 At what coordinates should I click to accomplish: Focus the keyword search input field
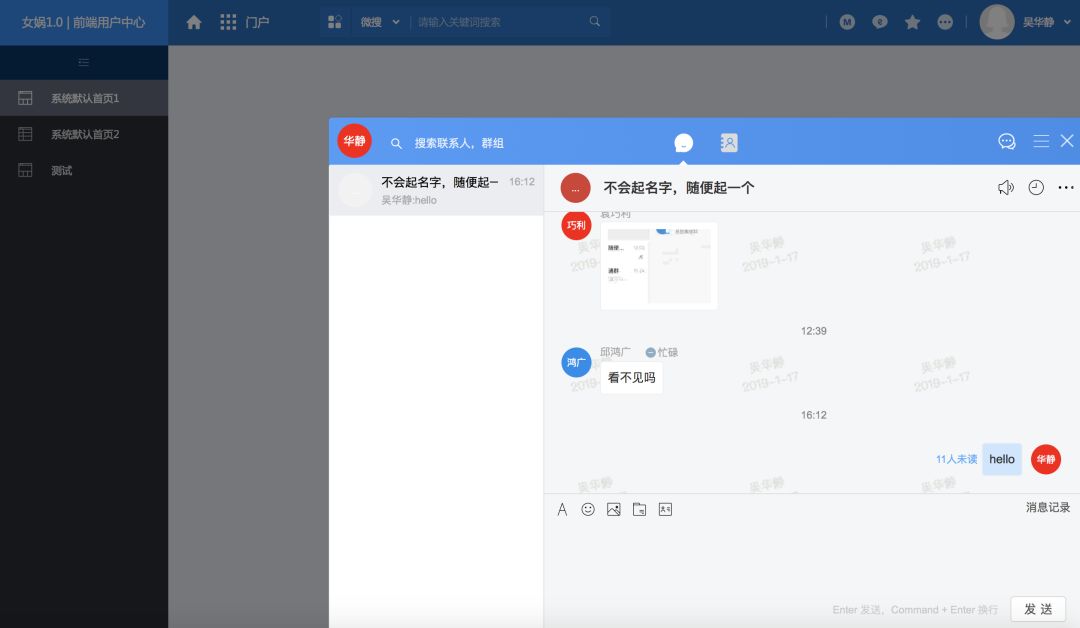[x=499, y=22]
